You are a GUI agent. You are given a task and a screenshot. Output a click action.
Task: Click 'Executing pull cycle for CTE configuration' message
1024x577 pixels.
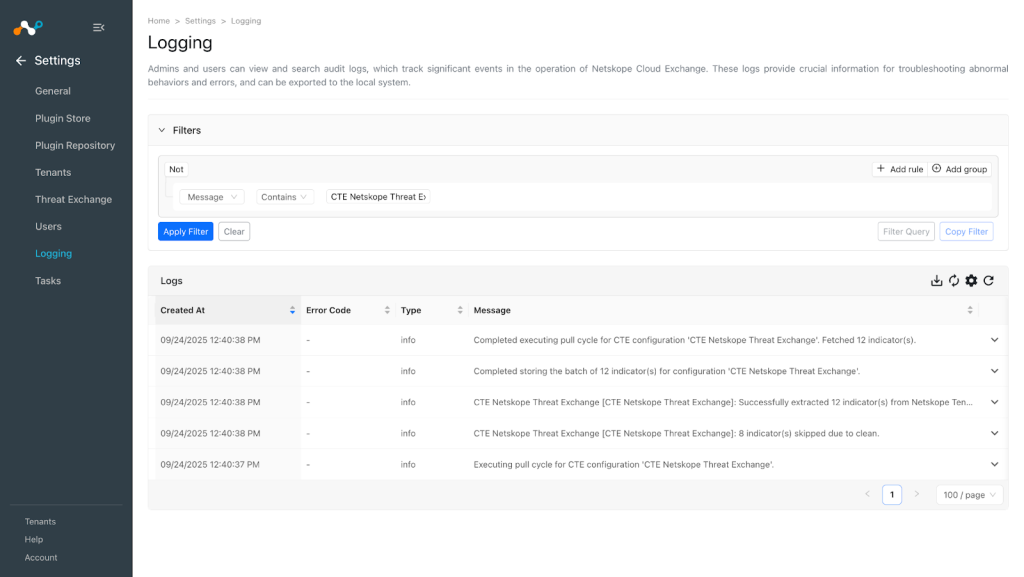click(624, 465)
